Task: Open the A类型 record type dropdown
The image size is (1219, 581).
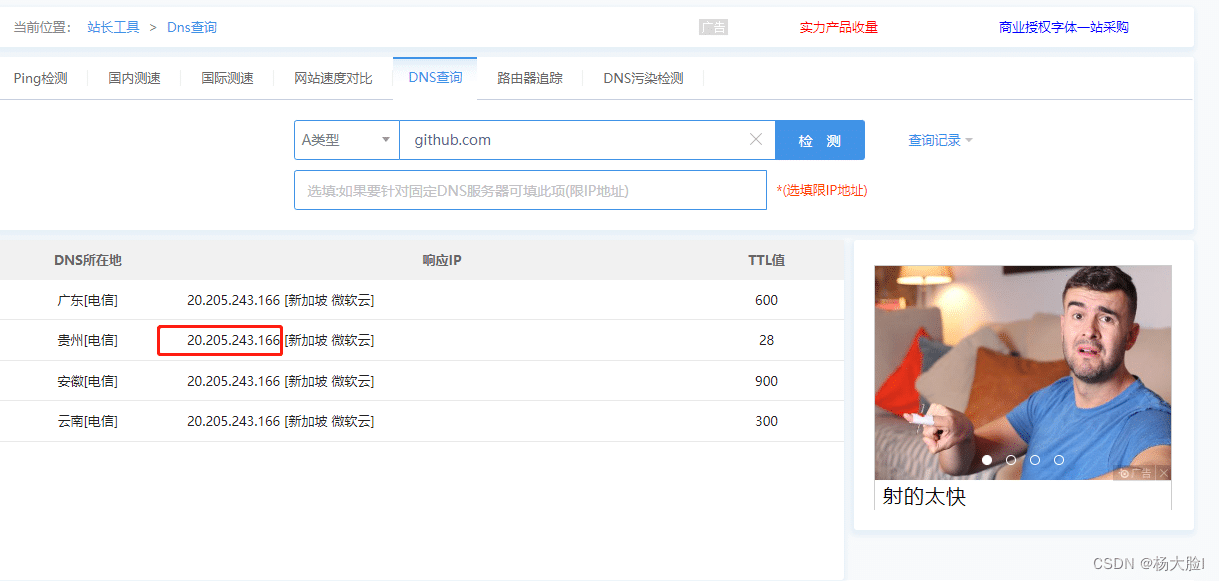Action: 347,140
